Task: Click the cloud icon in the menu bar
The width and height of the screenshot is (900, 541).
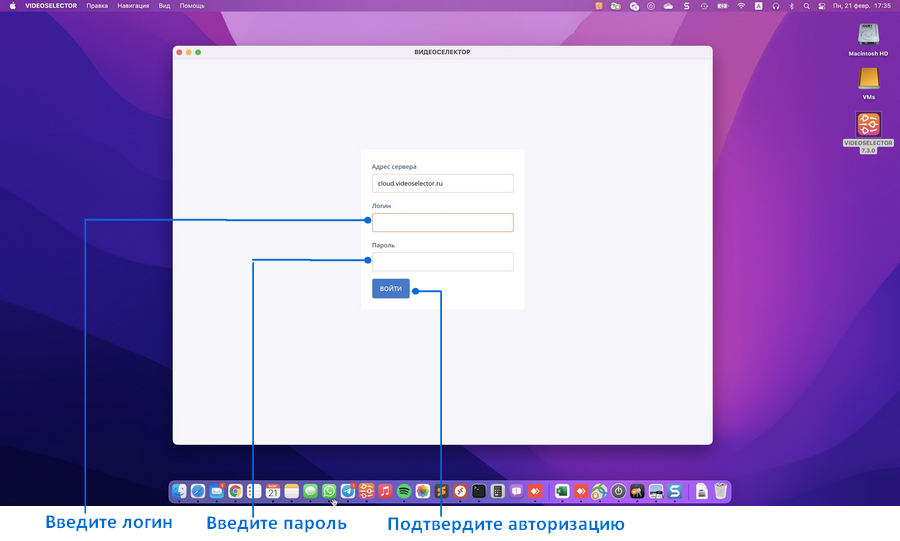Action: [668, 6]
